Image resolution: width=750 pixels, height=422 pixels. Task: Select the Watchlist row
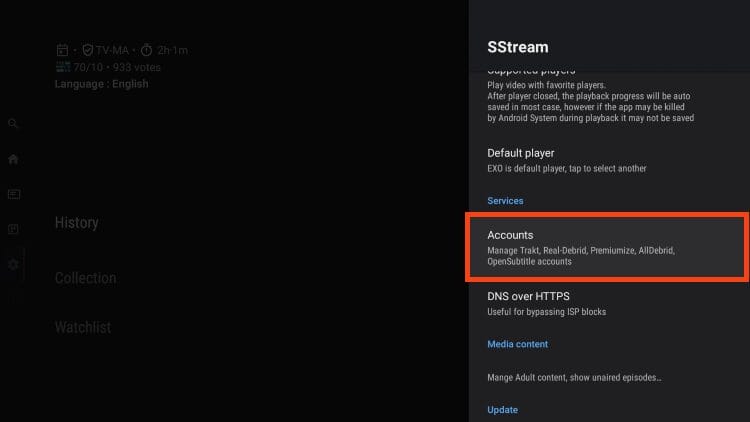(83, 327)
